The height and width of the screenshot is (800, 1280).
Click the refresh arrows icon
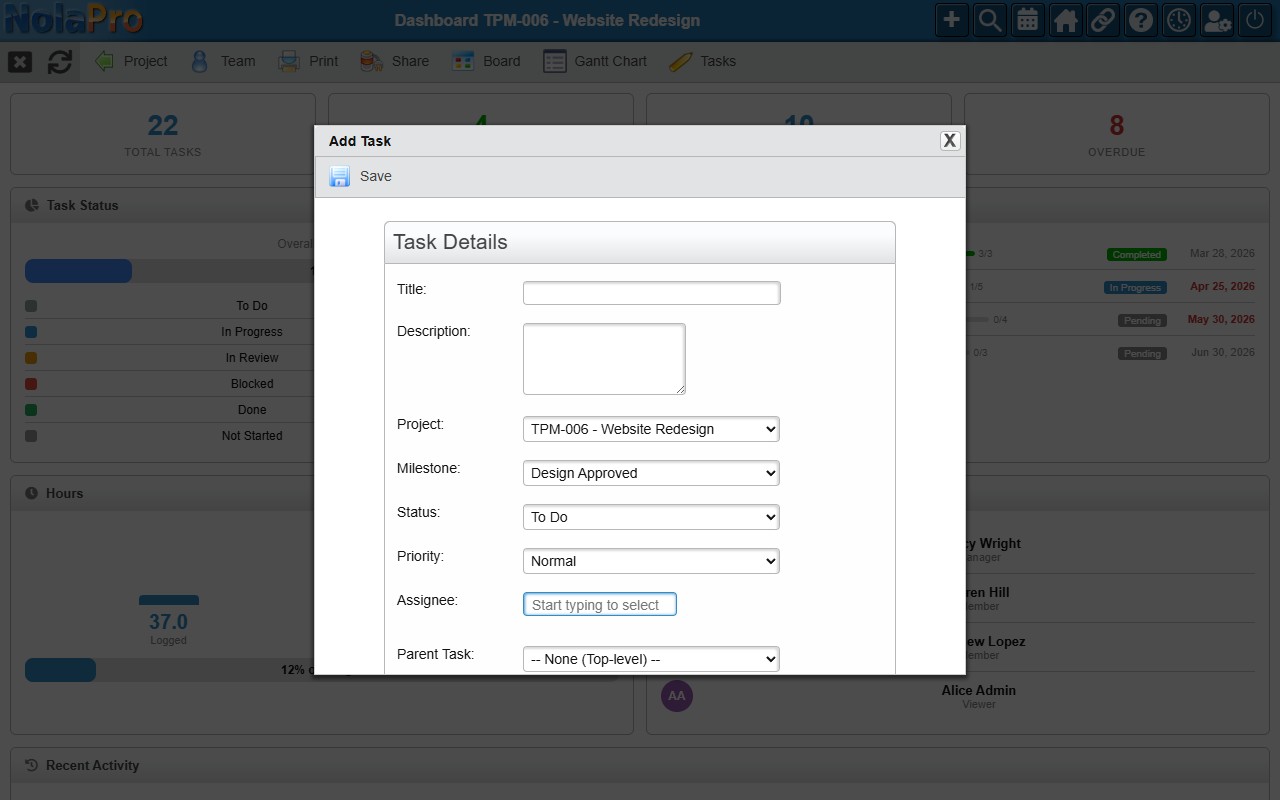point(60,62)
